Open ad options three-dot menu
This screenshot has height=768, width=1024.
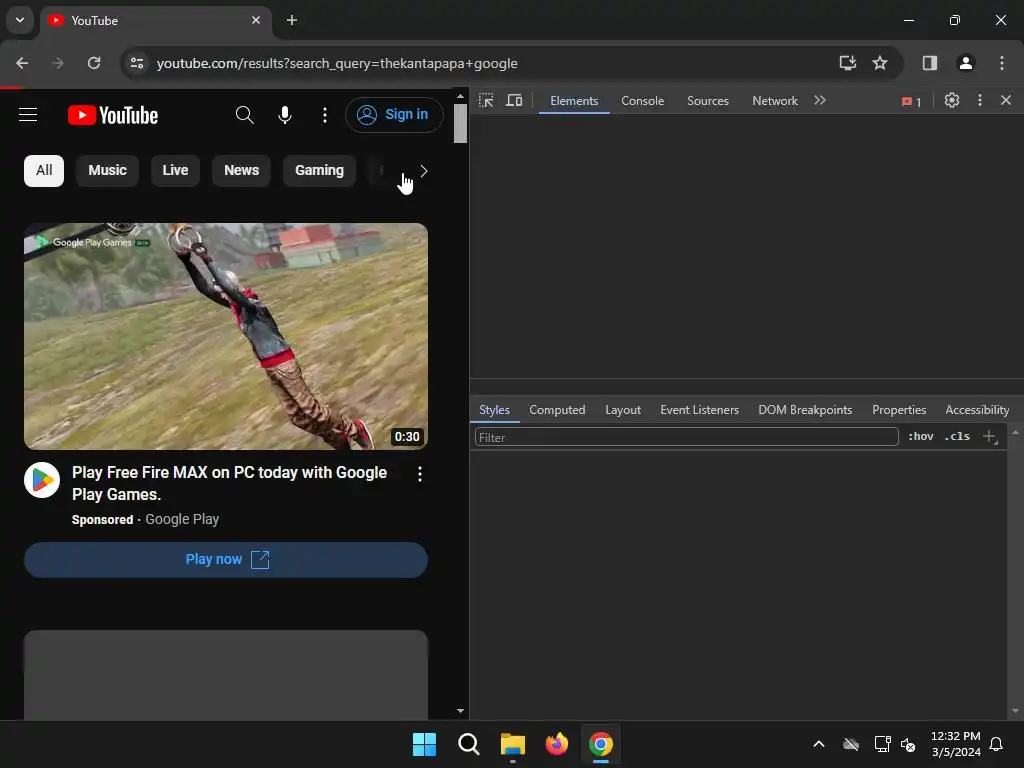tap(420, 474)
